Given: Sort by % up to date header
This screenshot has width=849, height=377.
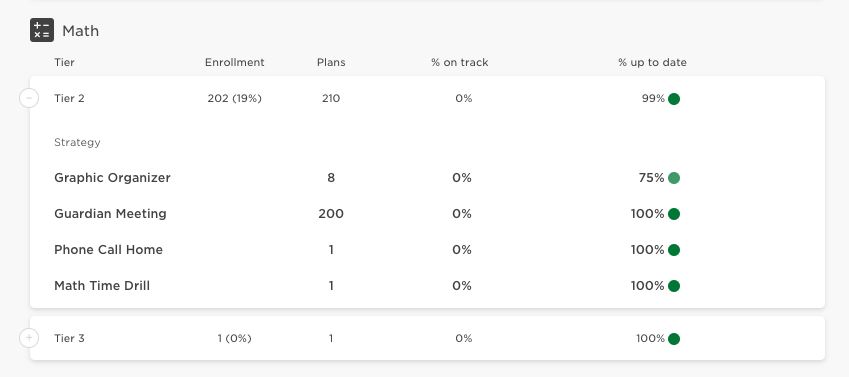Looking at the screenshot, I should 652,62.
